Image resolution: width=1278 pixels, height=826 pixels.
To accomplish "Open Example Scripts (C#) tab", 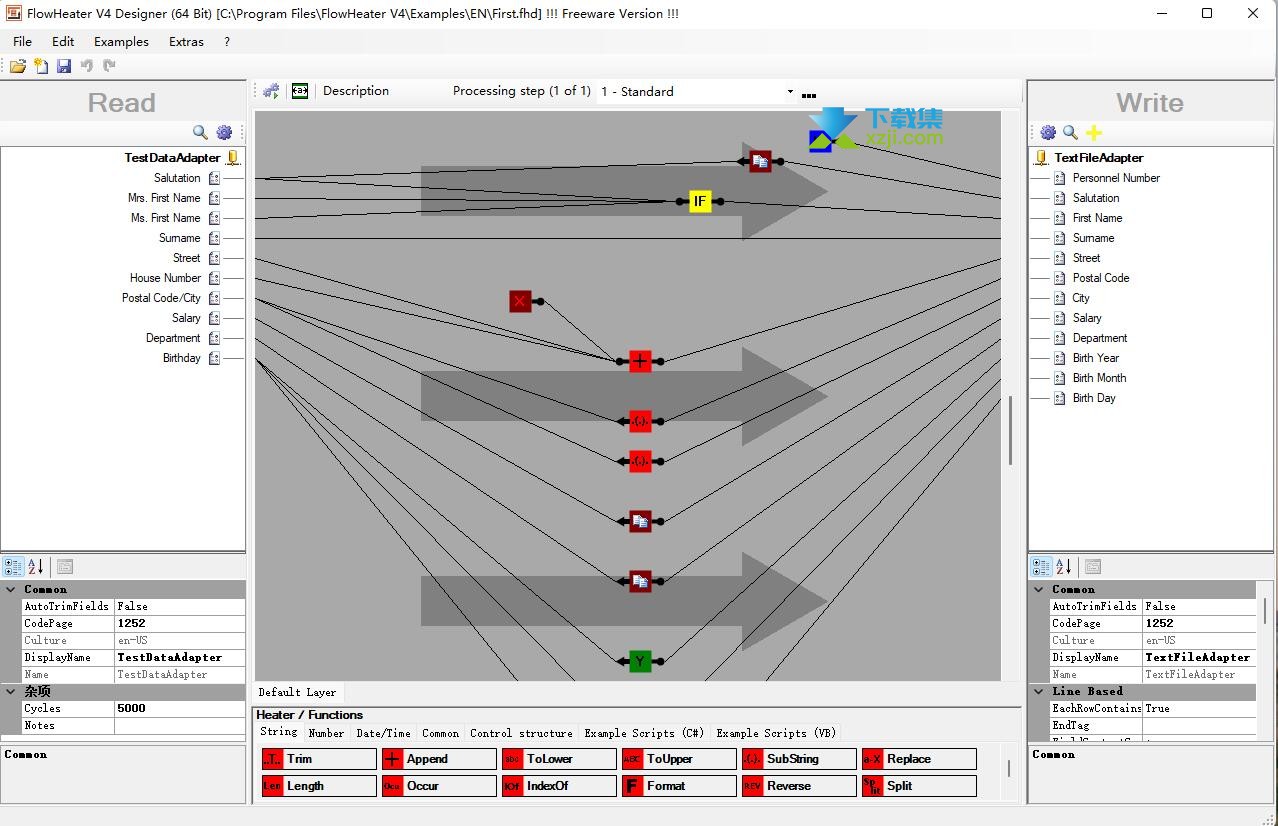I will click(x=644, y=733).
